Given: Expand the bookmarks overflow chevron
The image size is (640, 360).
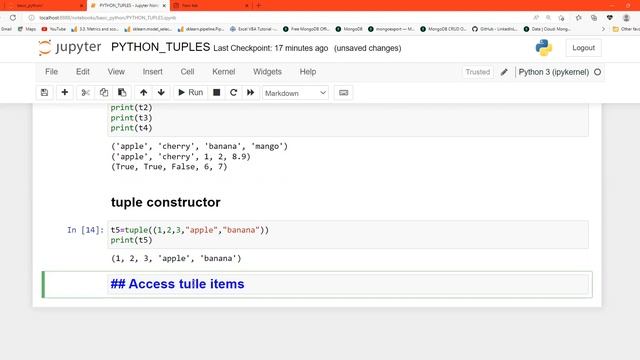Looking at the screenshot, I should [603, 29].
